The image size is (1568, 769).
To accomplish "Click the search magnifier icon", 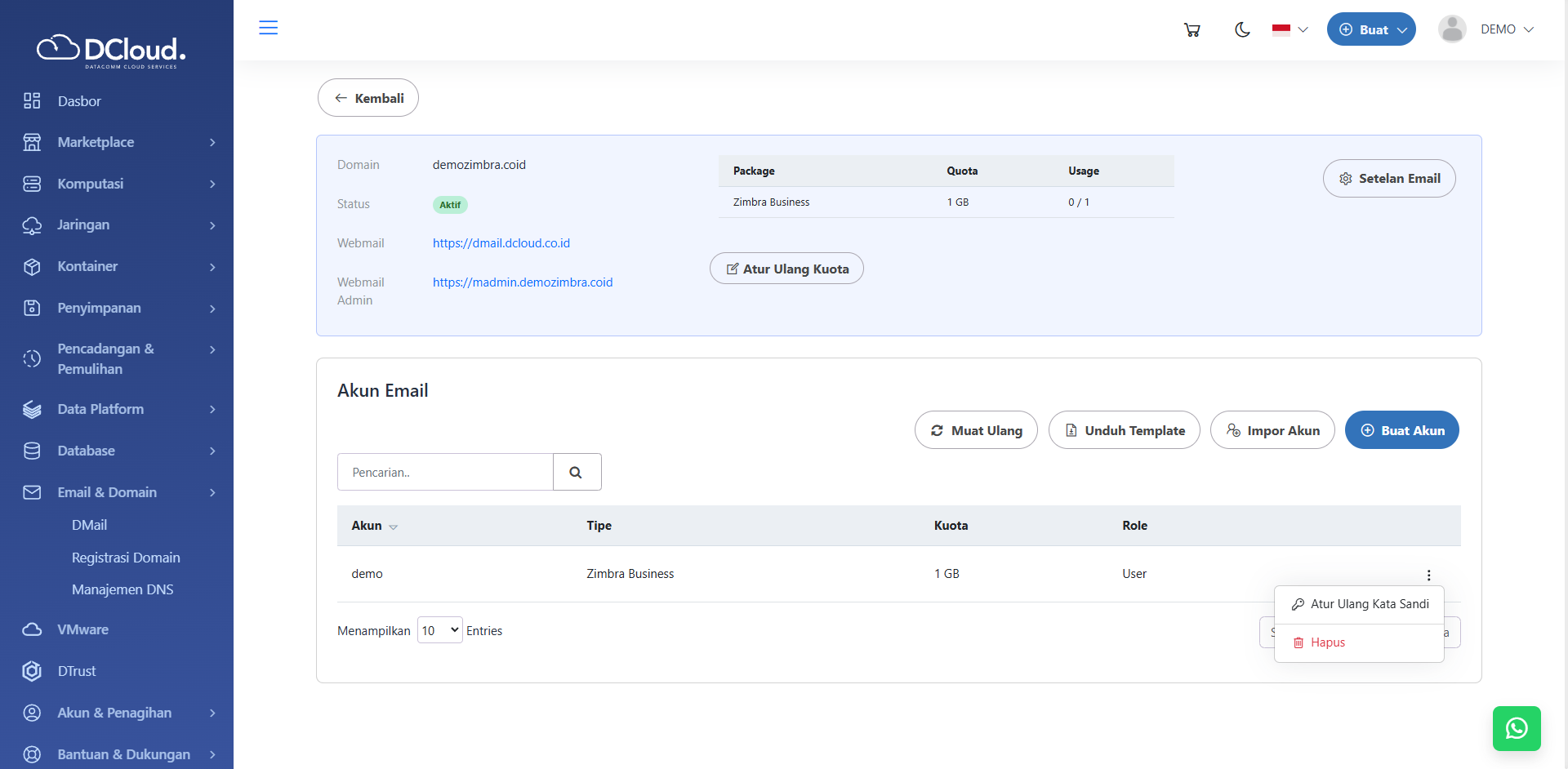I will coord(577,472).
